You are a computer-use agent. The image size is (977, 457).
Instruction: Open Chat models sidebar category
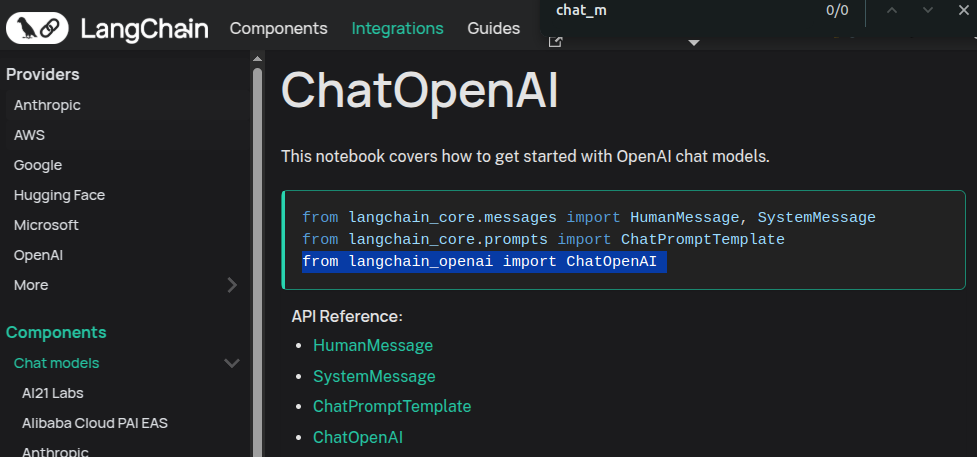(57, 363)
